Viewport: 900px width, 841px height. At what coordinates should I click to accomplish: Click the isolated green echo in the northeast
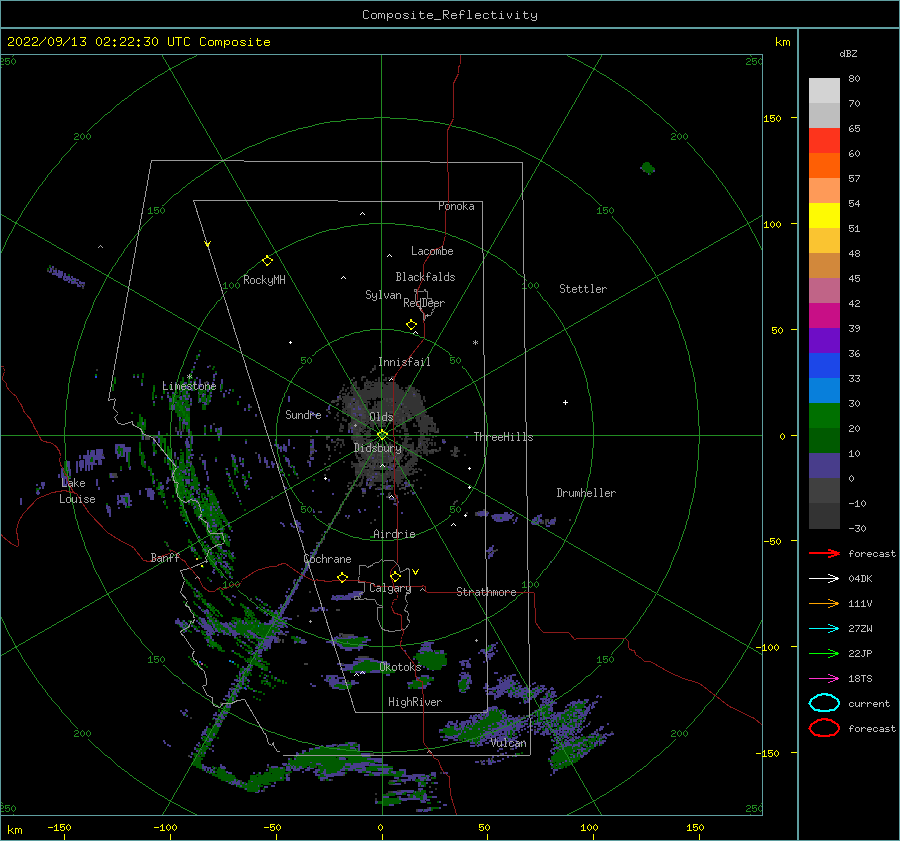point(647,168)
